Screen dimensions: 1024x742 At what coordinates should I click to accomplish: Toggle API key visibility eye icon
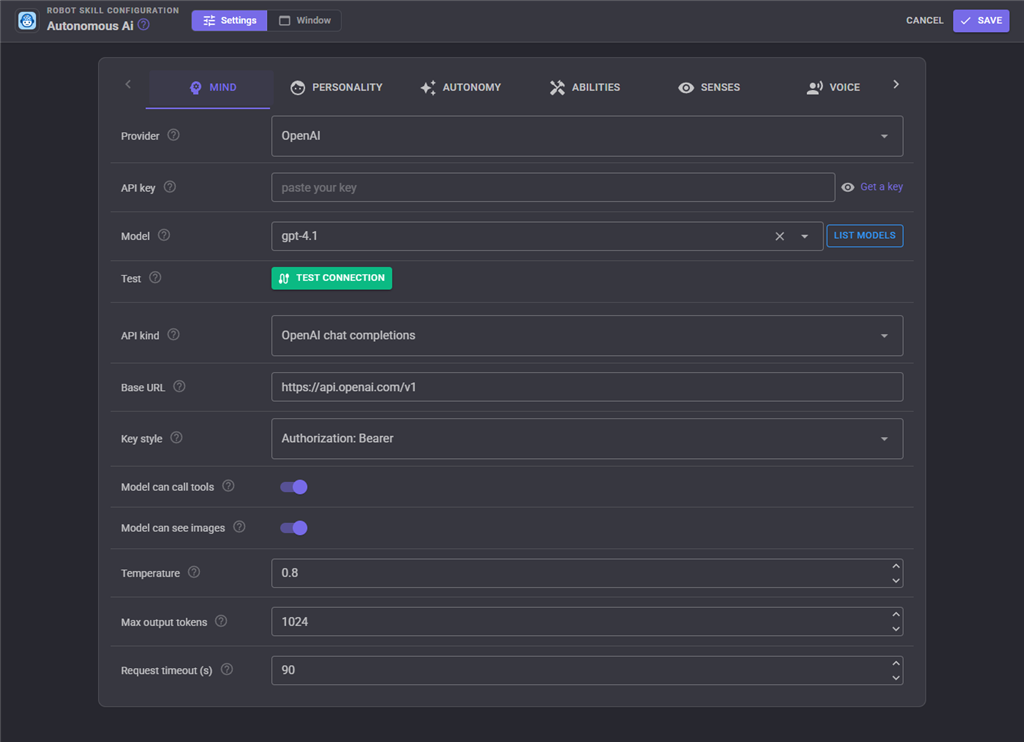pyautogui.click(x=848, y=187)
